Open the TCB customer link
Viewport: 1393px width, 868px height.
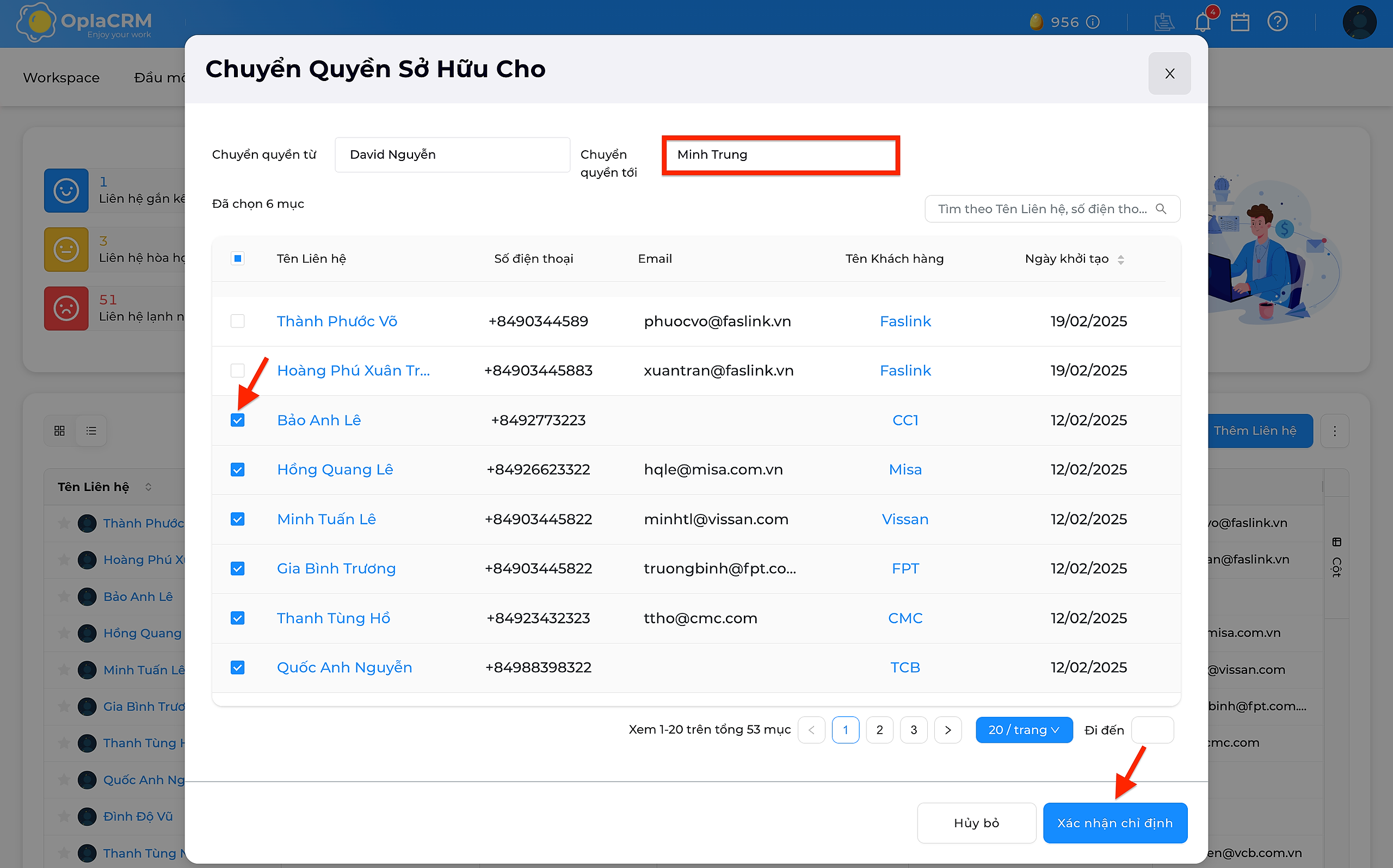tap(905, 668)
